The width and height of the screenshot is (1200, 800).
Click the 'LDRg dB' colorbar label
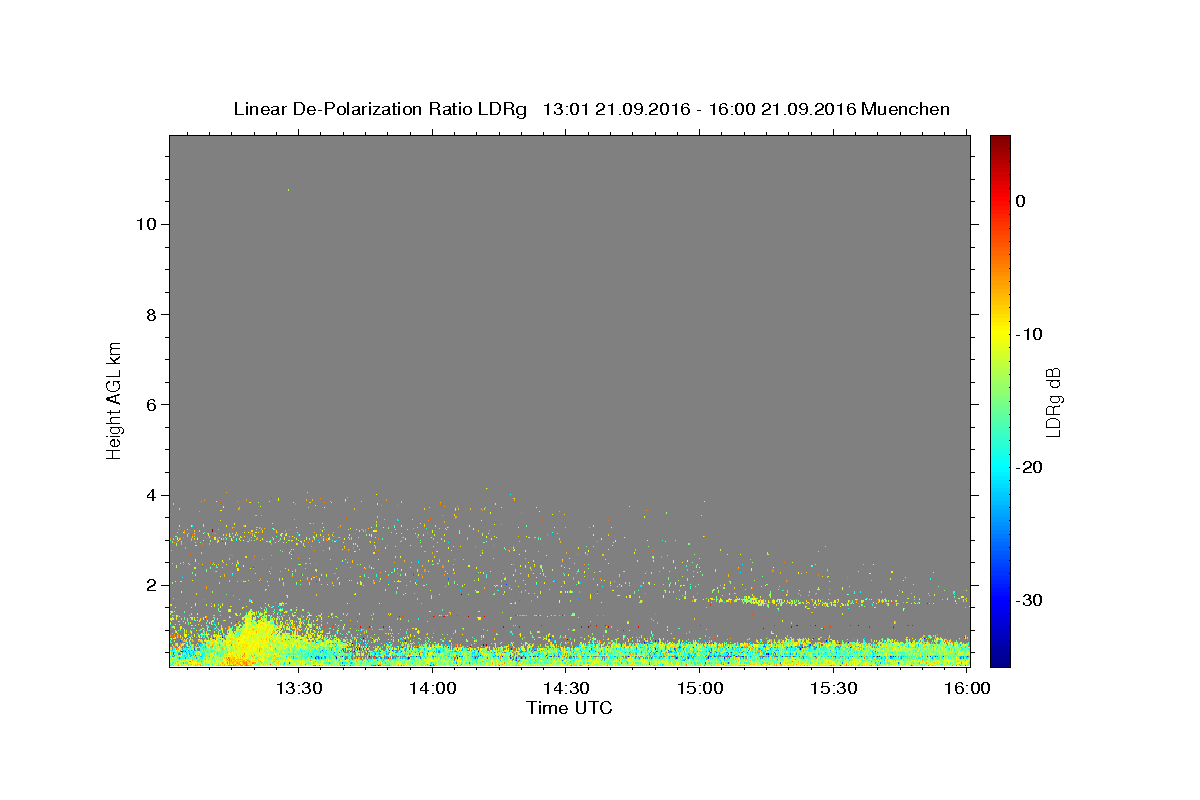pyautogui.click(x=1053, y=401)
